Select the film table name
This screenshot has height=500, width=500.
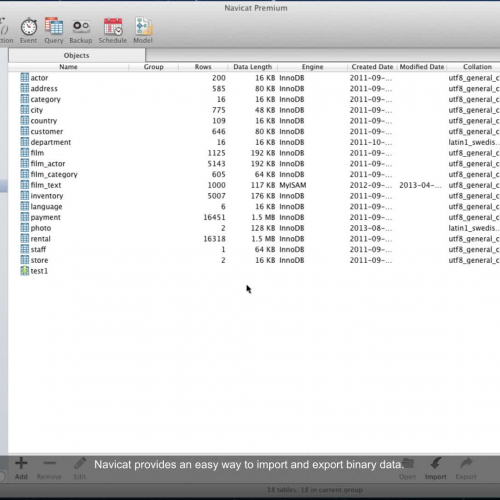(37, 153)
